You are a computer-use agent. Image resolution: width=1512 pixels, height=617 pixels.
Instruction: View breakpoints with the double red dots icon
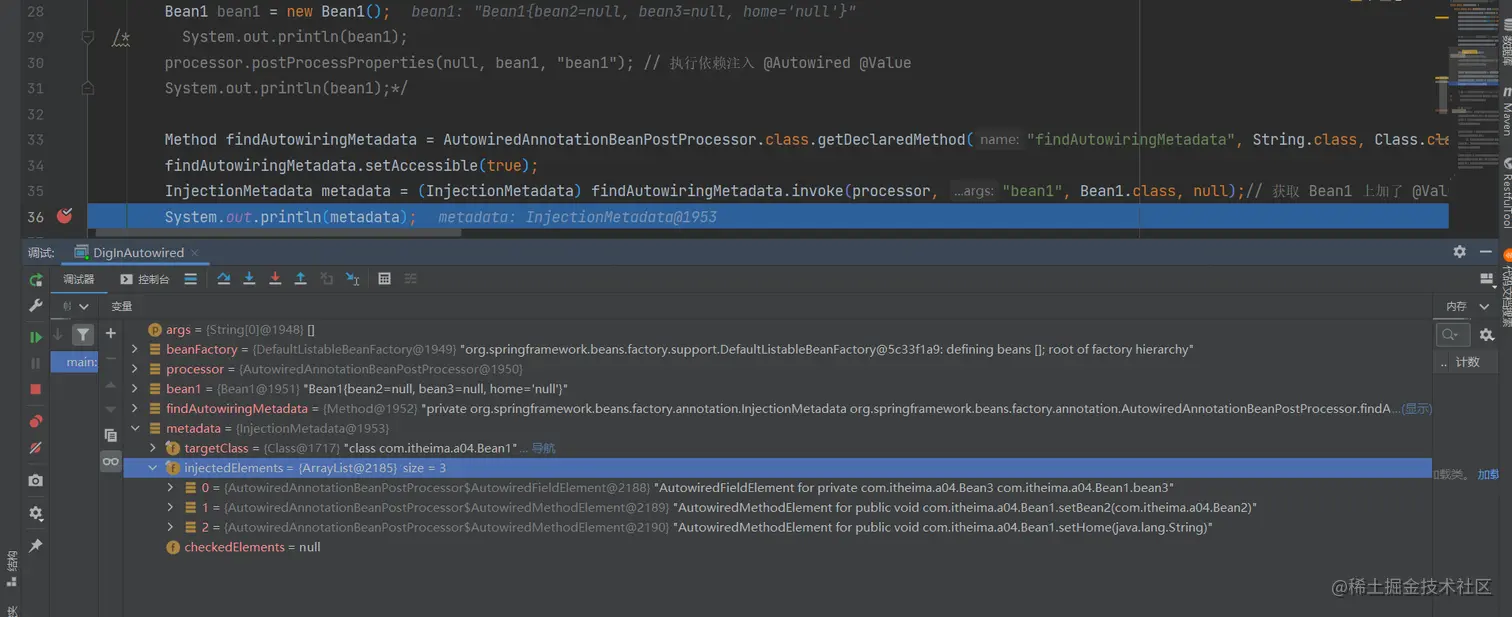coord(36,421)
